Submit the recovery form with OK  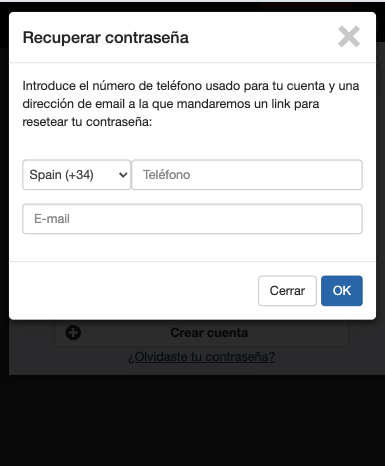(342, 291)
